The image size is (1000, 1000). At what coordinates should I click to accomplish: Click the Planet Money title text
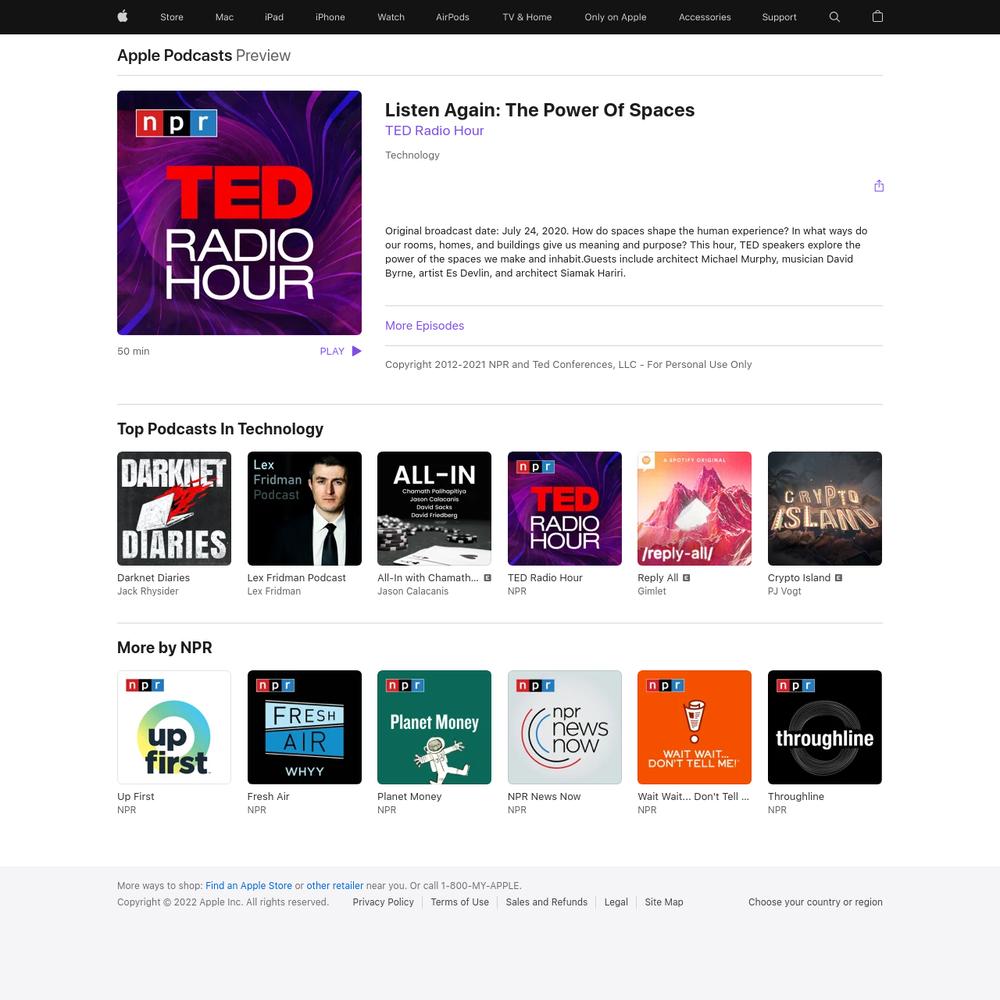tap(409, 797)
